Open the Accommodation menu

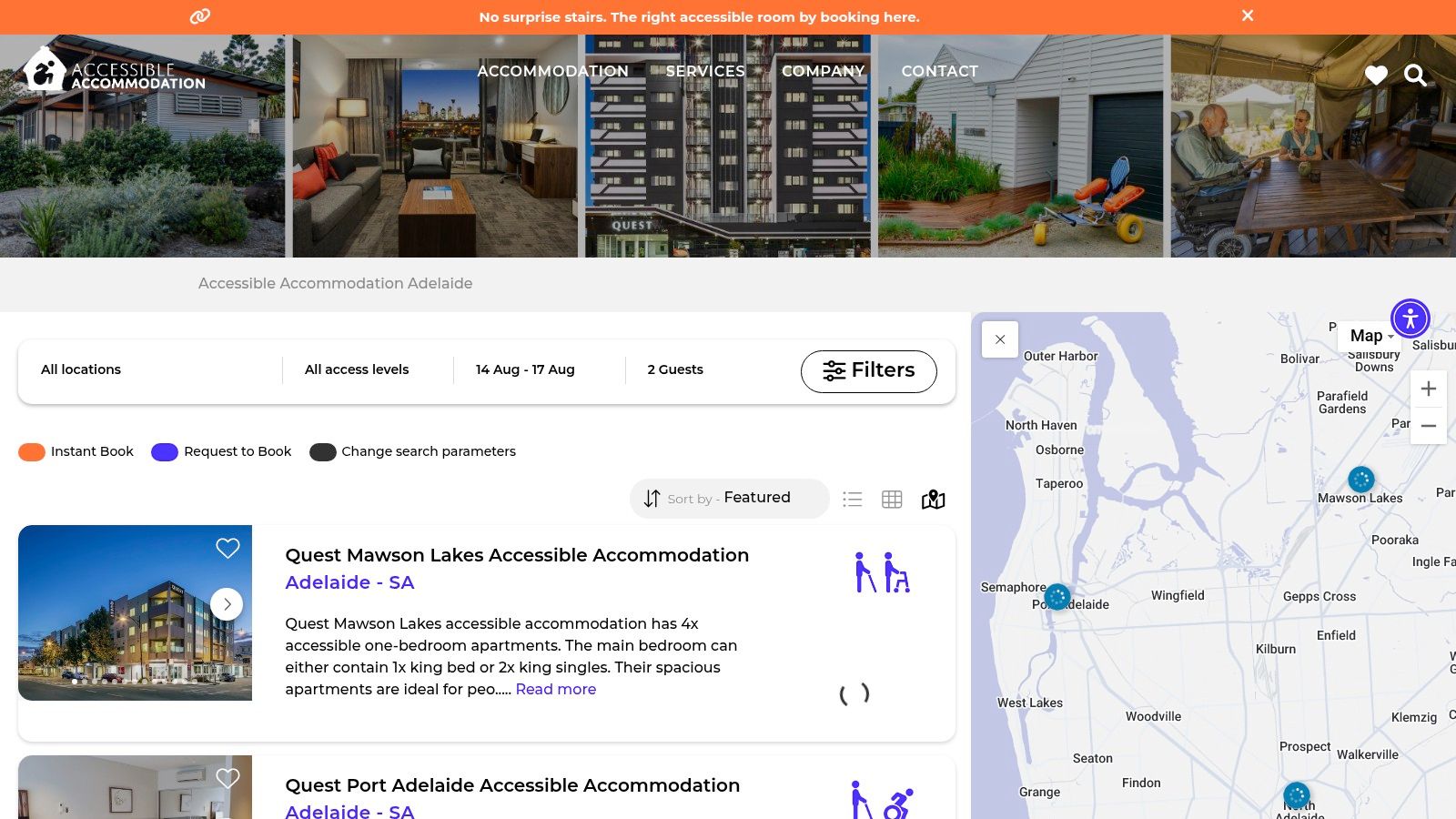pyautogui.click(x=552, y=71)
